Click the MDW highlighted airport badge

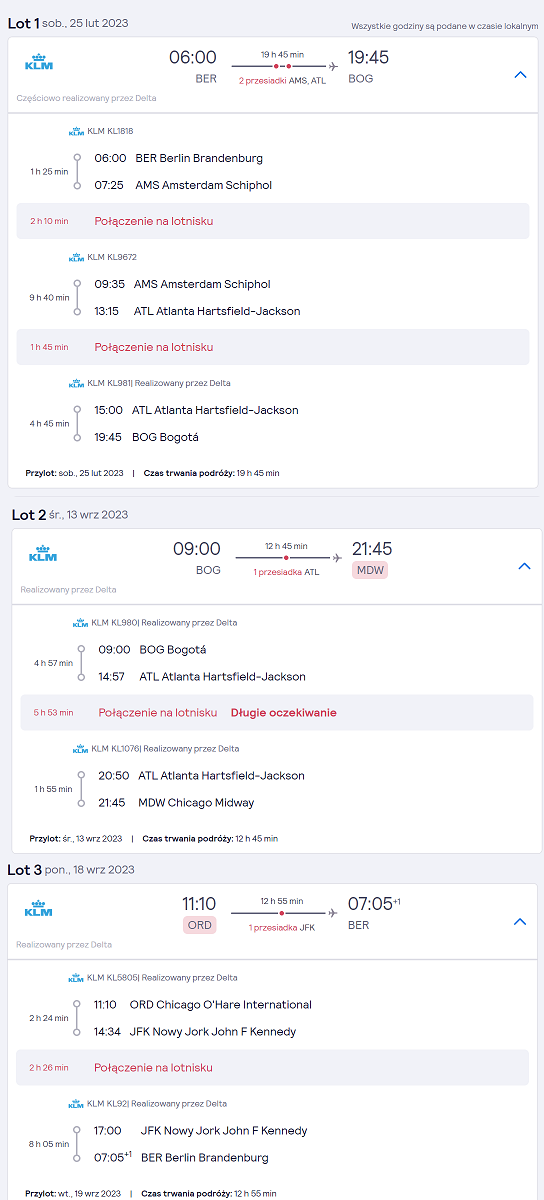(370, 570)
